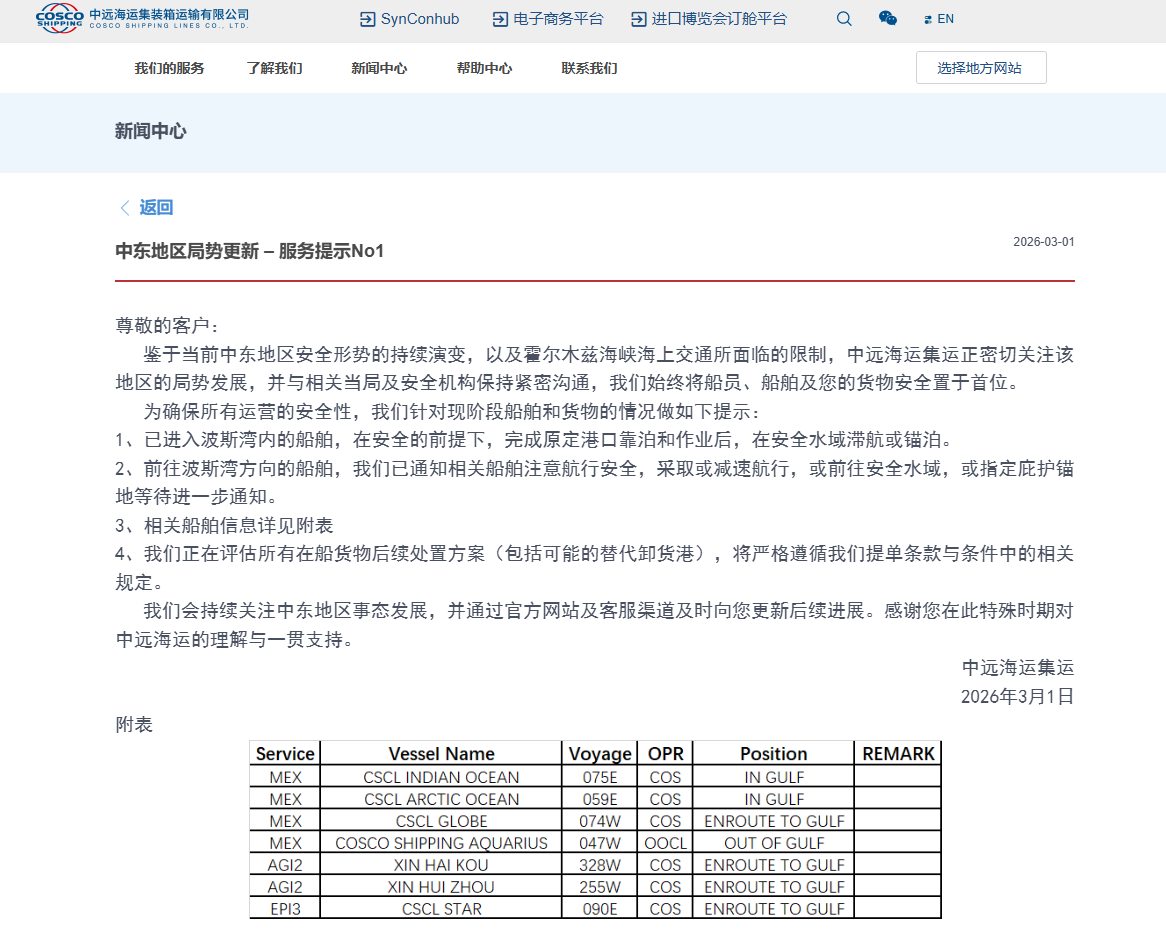The image size is (1166, 939).
Task: Click the date 2026年3月1日
Action: pyautogui.click(x=1017, y=697)
